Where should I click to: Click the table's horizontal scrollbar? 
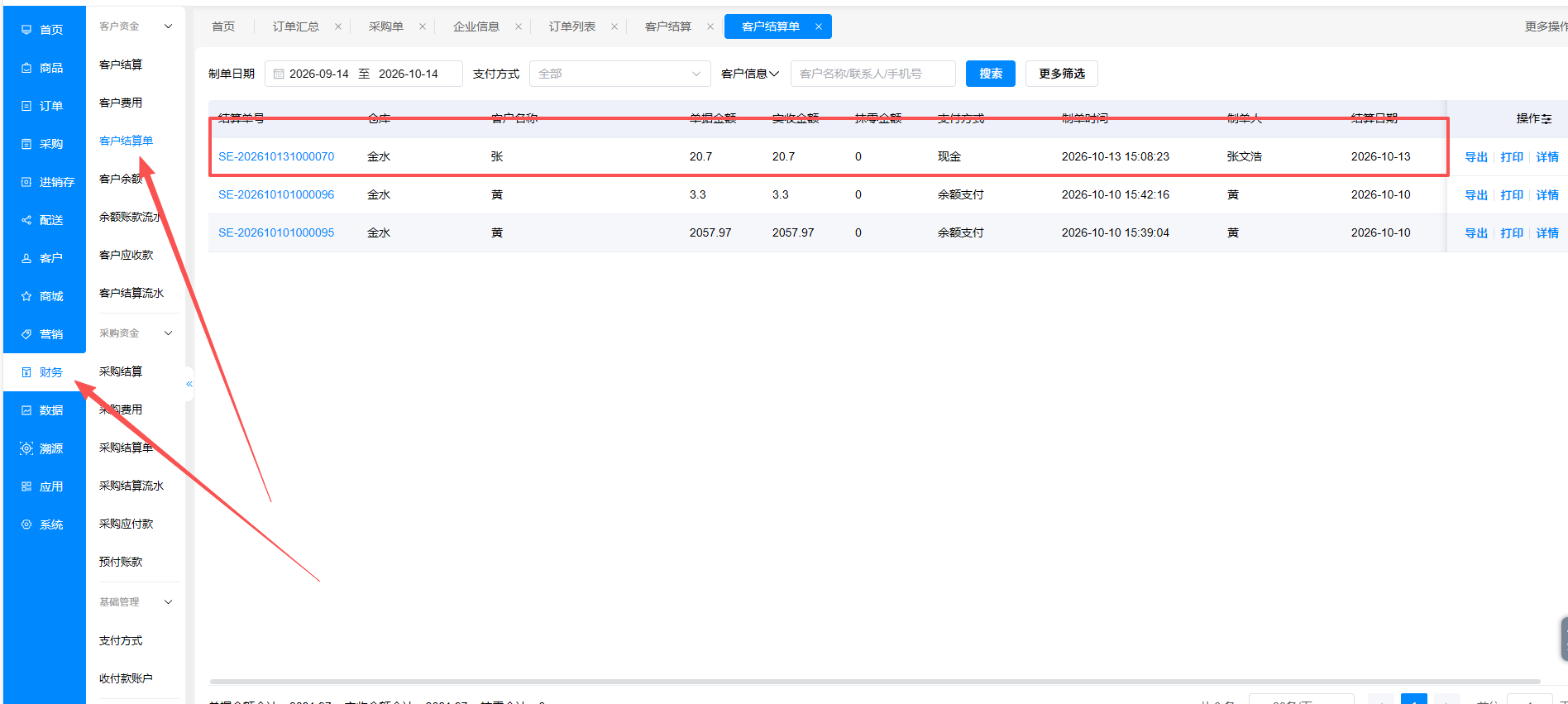coord(875,682)
